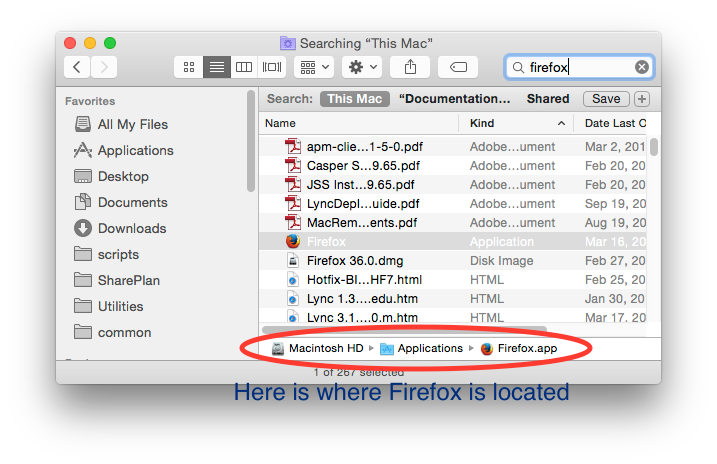Click PDF icon of Casper S...9.65.pdf
The image size is (717, 464).
293,165
